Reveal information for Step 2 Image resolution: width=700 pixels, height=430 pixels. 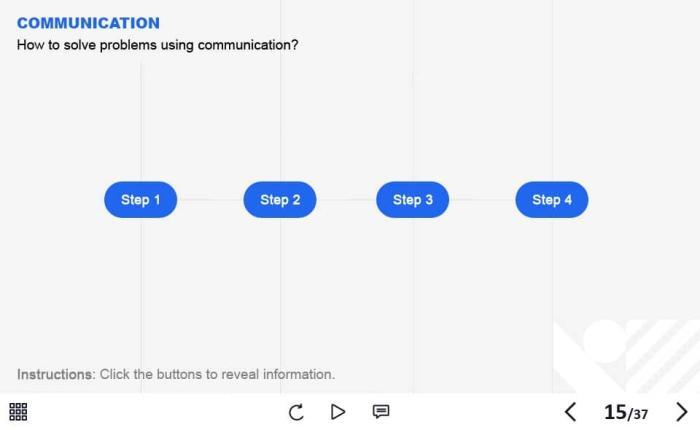pyautogui.click(x=280, y=200)
